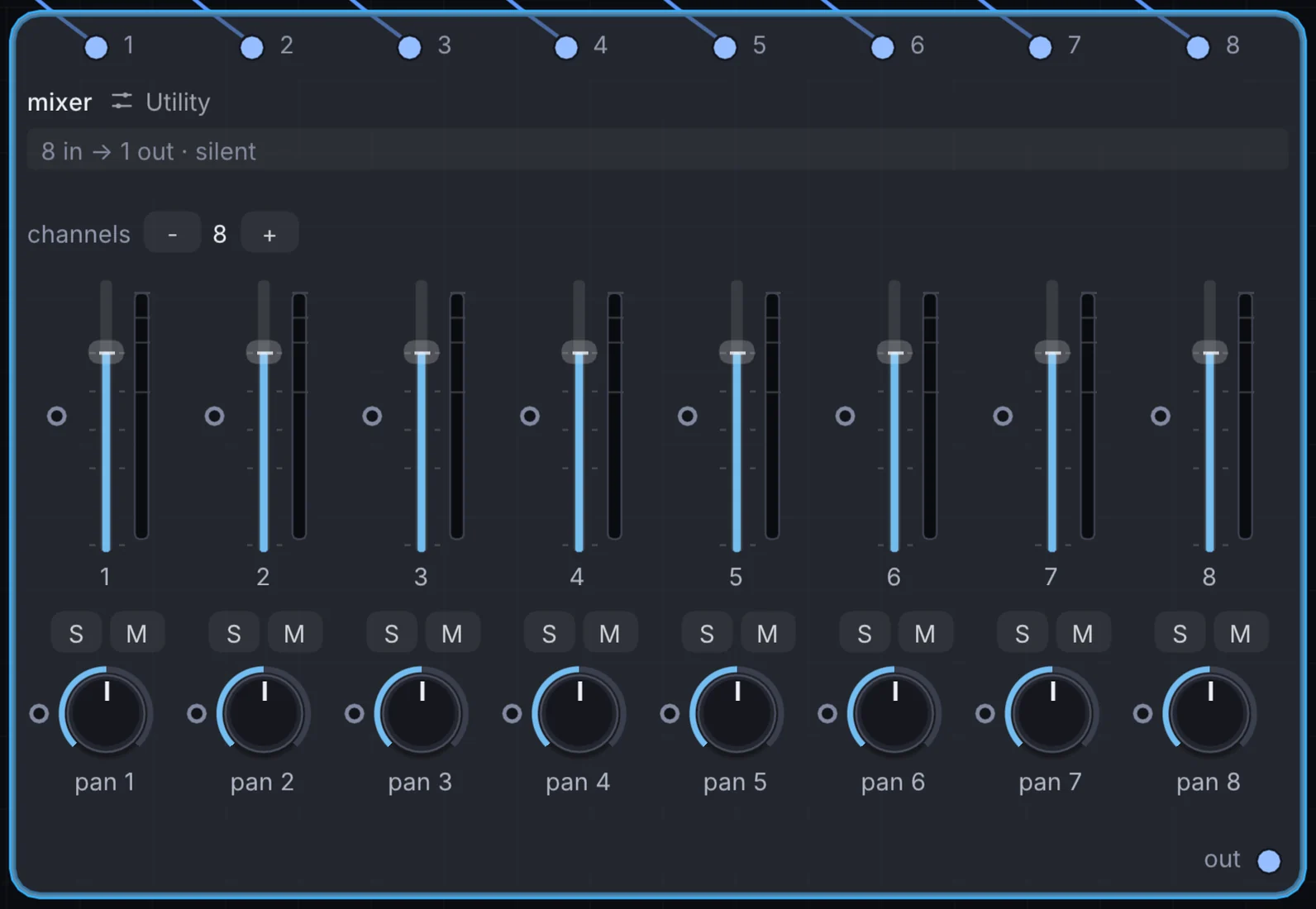Click the channel 3 level meter
This screenshot has height=909, width=1316.
pyautogui.click(x=457, y=416)
